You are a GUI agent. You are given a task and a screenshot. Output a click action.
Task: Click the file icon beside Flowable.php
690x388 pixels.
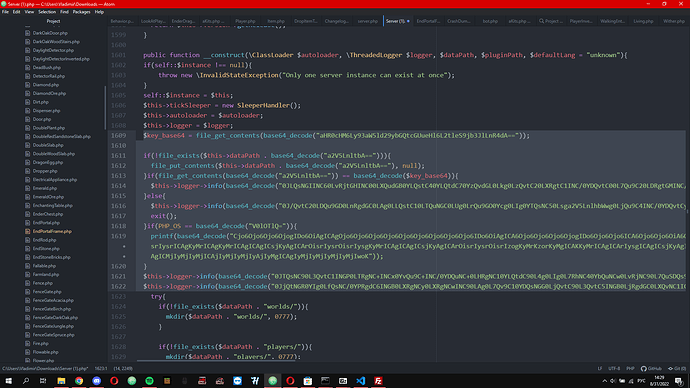click(28, 352)
